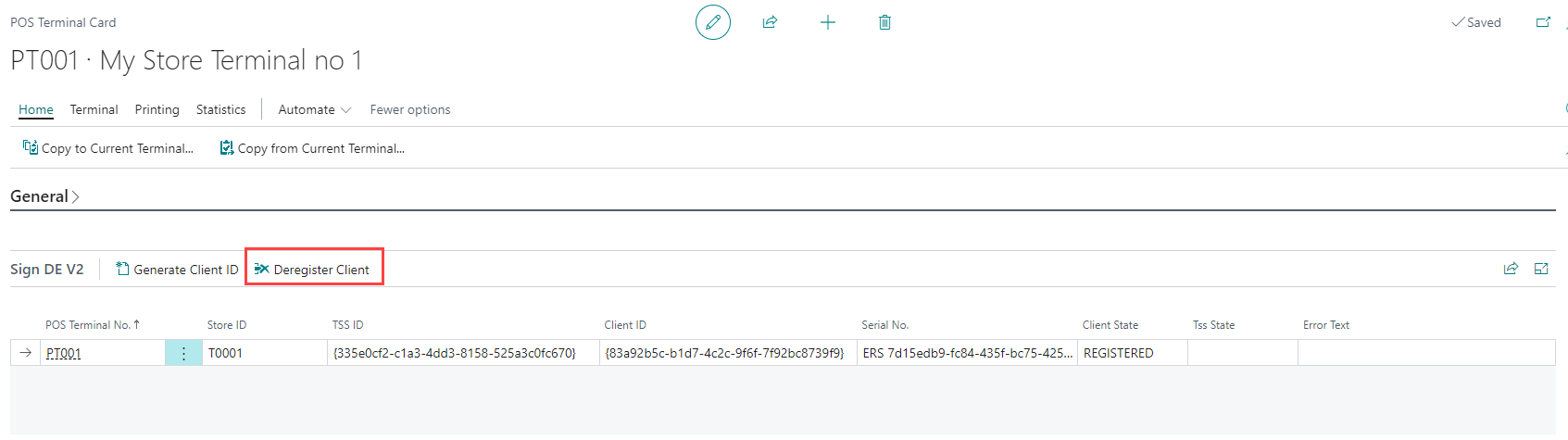Click the pencil edit icon
The image size is (1568, 440).
pyautogui.click(x=713, y=22)
